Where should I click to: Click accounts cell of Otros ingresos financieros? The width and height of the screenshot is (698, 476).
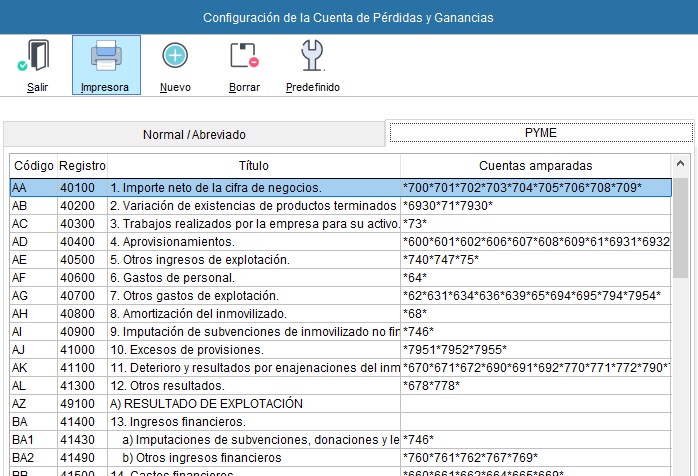(536, 457)
